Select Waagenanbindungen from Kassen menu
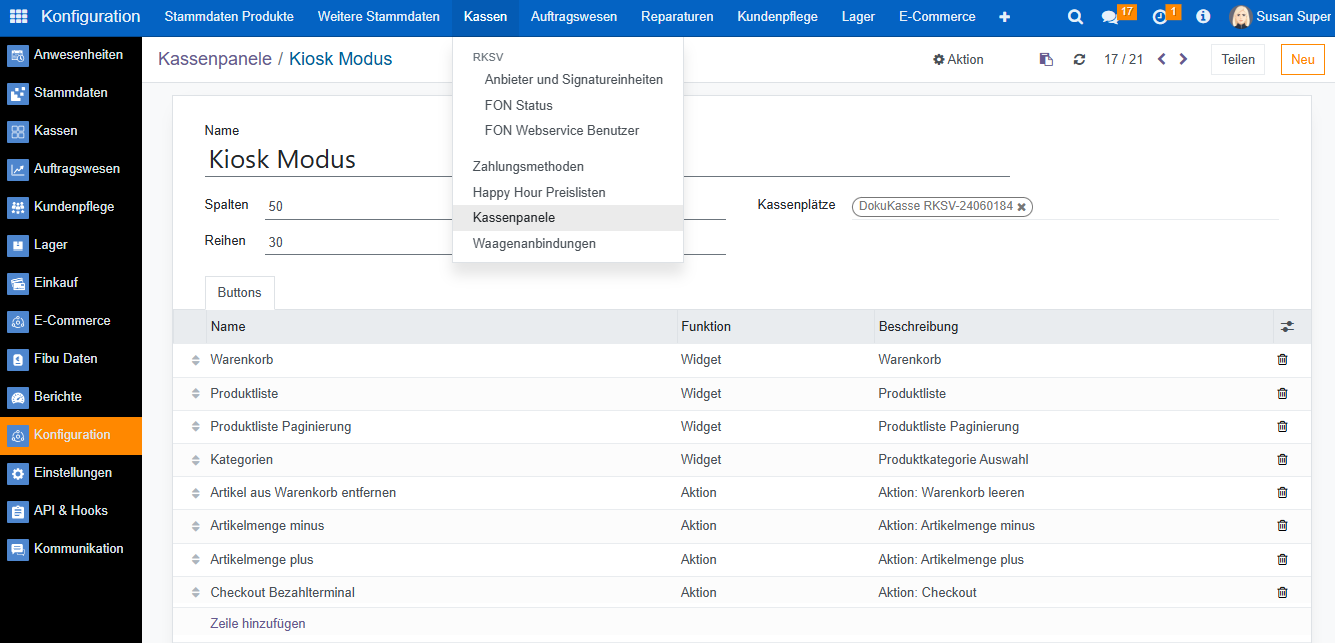Screen dimensions: 1335x643 tap(534, 244)
